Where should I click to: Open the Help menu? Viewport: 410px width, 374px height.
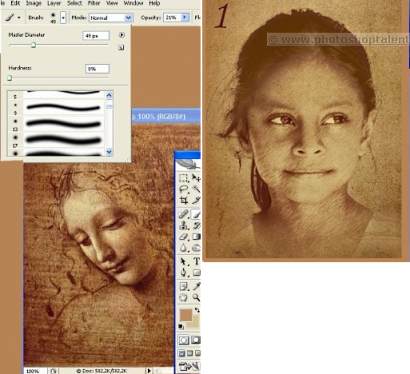154,3
